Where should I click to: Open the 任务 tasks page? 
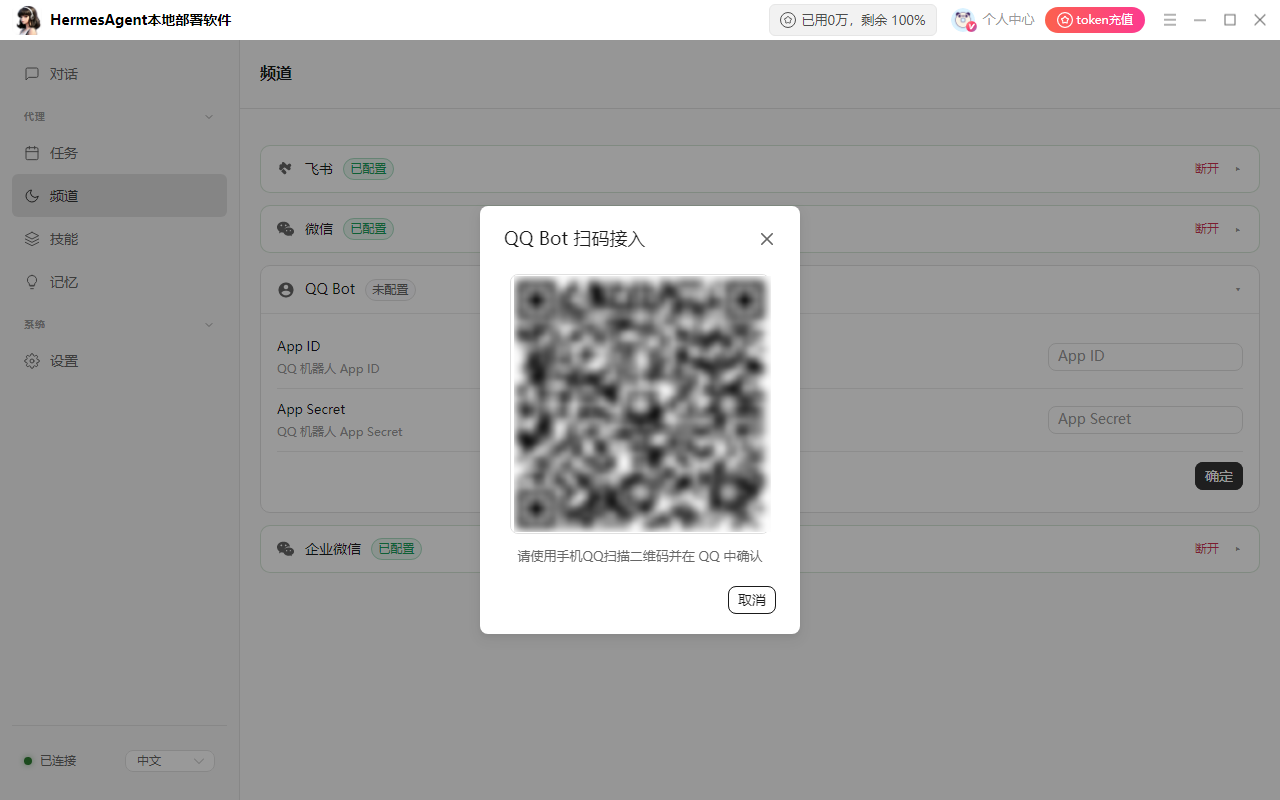tap(120, 153)
